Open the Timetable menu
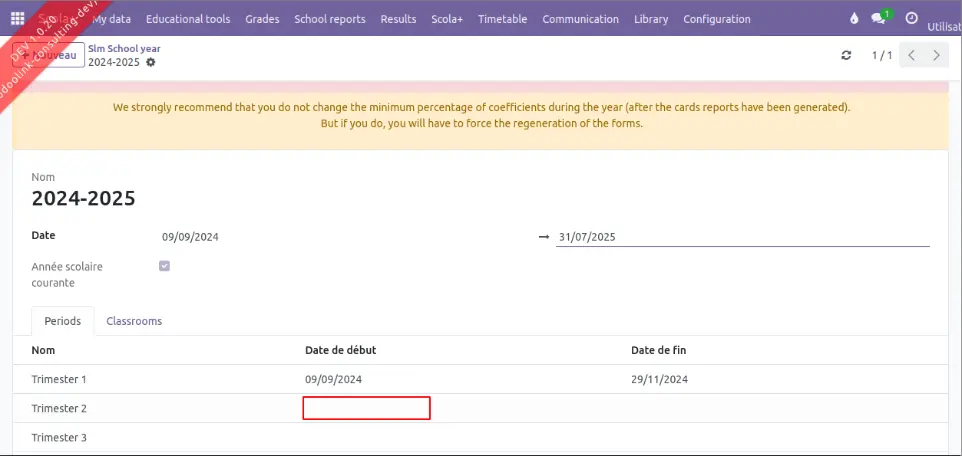962x456 pixels. (x=503, y=19)
